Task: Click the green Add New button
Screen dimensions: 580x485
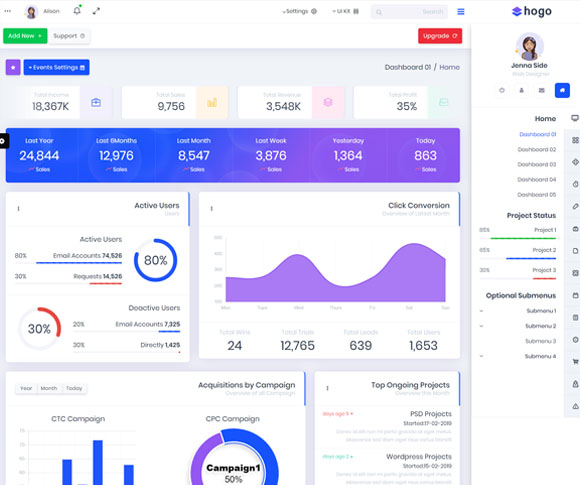Action: [x=25, y=36]
